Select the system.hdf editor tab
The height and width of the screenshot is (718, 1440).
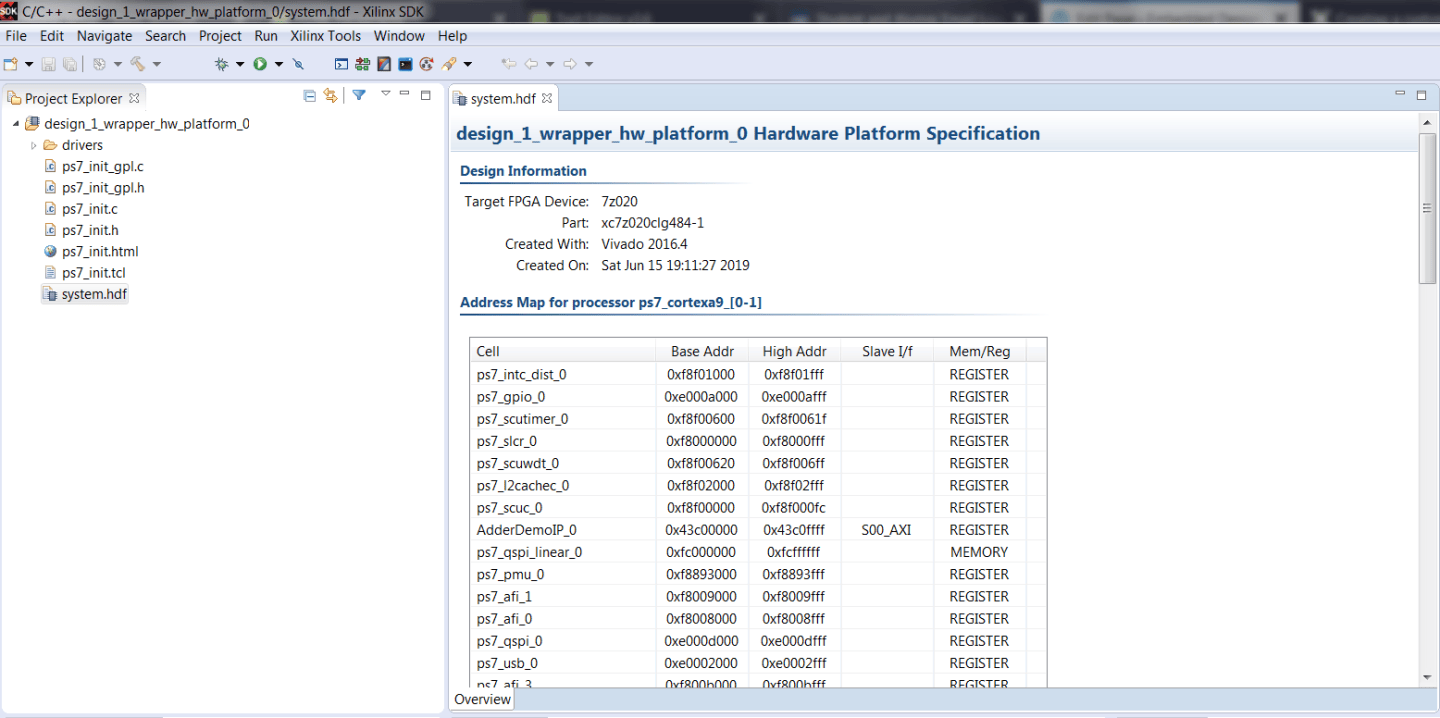point(503,98)
